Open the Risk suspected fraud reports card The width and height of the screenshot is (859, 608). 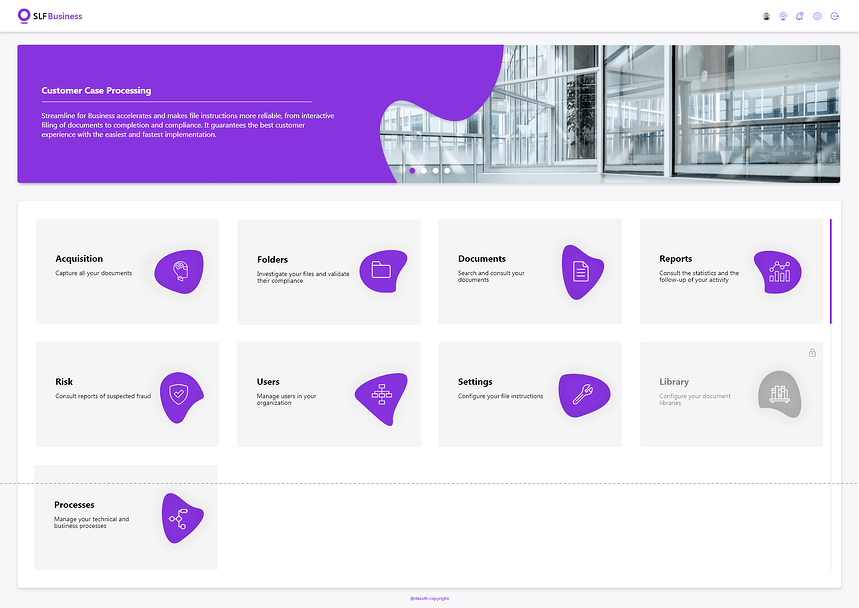(127, 393)
